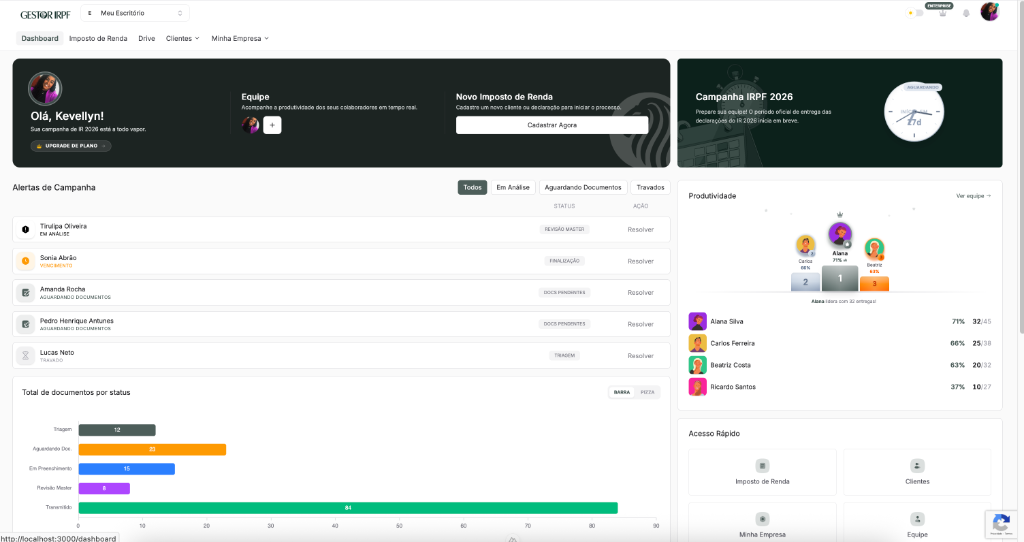Click the green Transmitido bar with value 84

(x=348, y=507)
